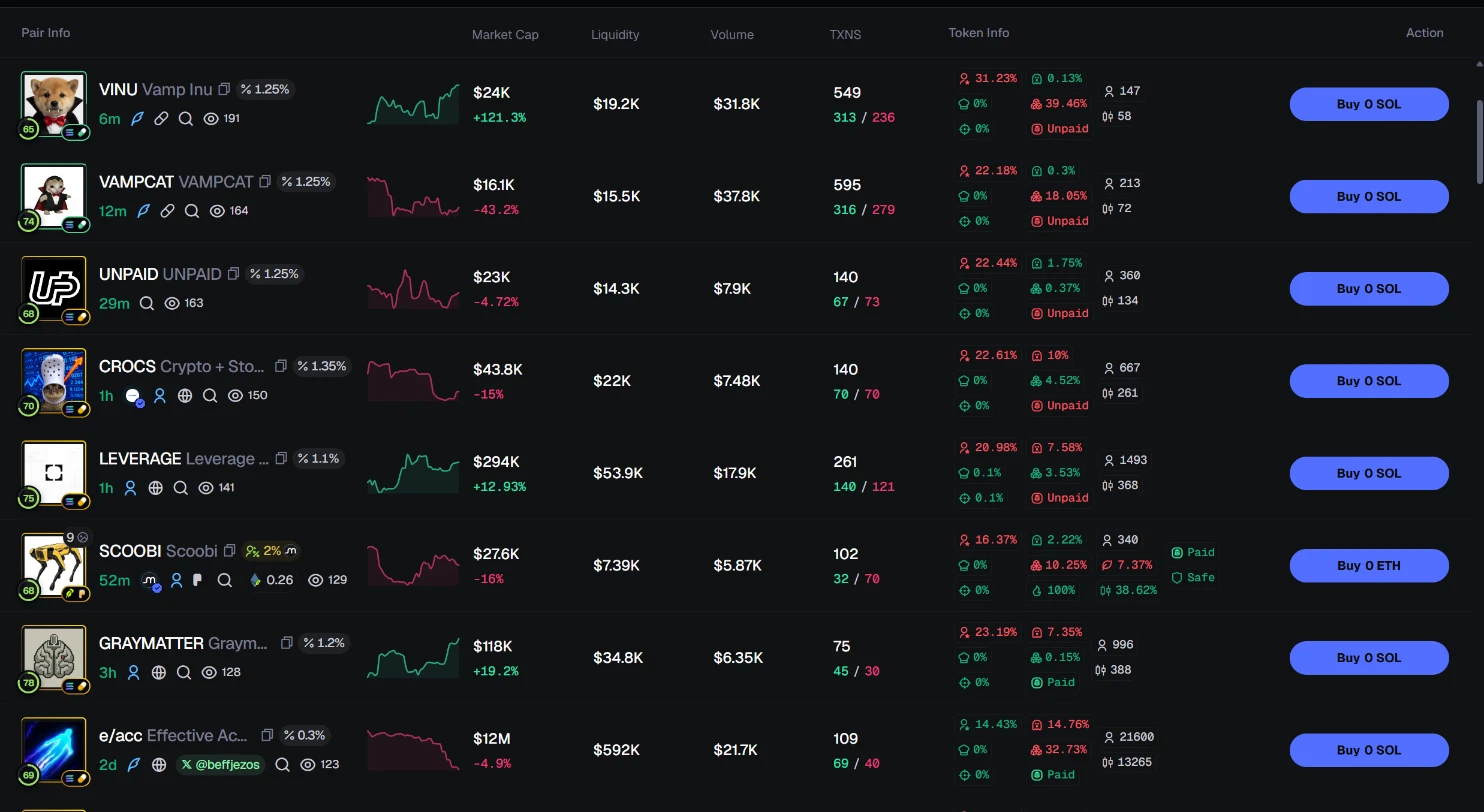The image size is (1484, 812).
Task: Click the LEVERAGE price sparkline chart
Action: (x=413, y=473)
